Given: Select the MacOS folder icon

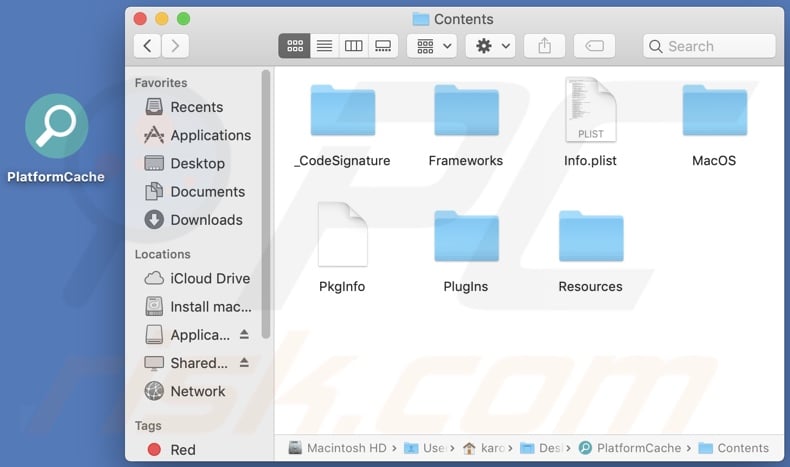Looking at the screenshot, I should (714, 110).
